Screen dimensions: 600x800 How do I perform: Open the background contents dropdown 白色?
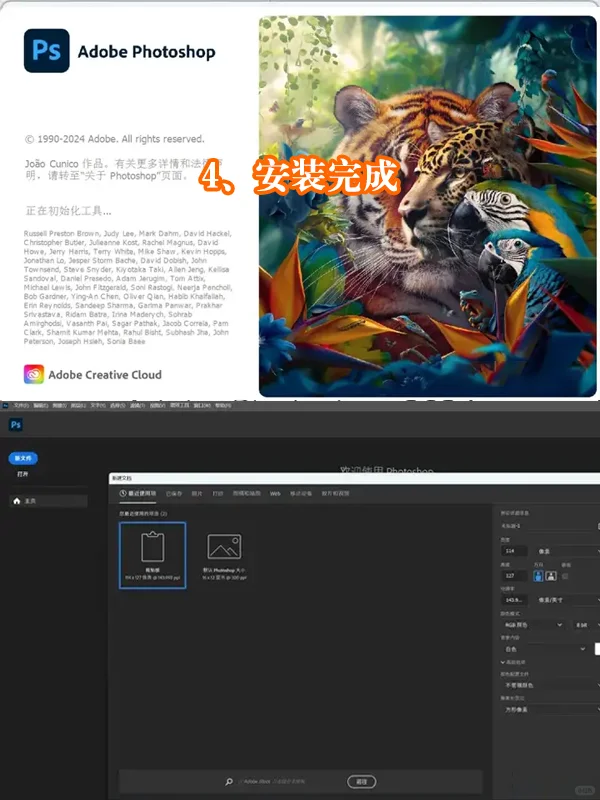pos(544,649)
